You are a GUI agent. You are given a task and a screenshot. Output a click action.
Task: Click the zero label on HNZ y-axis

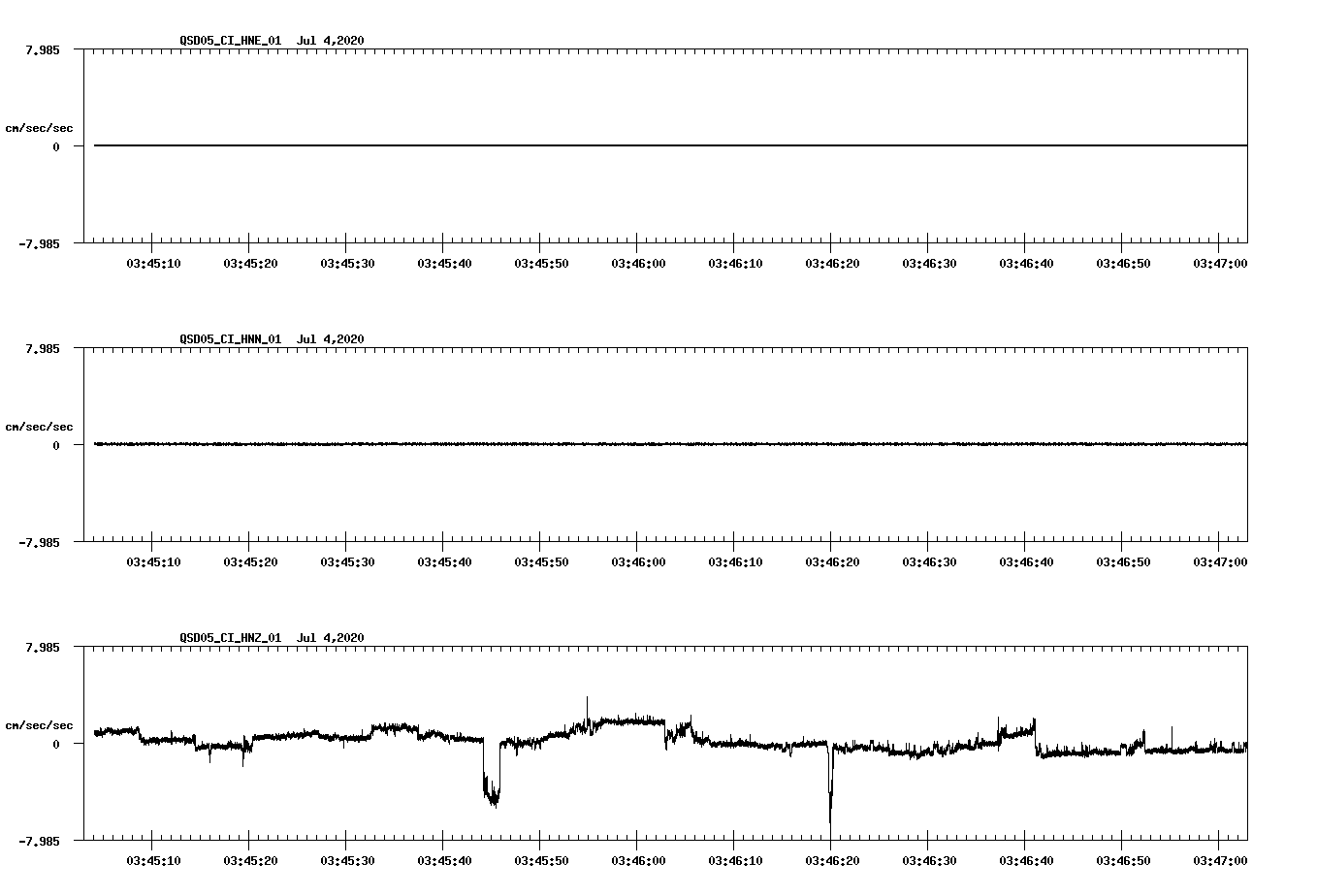(x=56, y=744)
